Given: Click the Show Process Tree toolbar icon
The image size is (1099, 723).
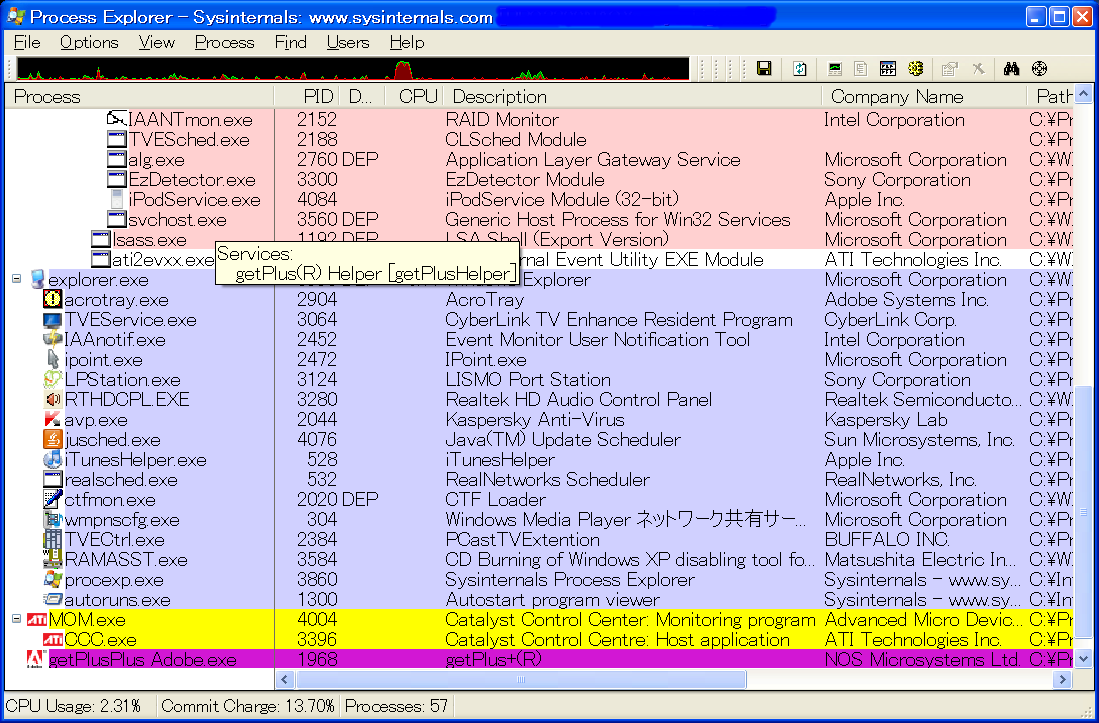Looking at the screenshot, I should 861,69.
